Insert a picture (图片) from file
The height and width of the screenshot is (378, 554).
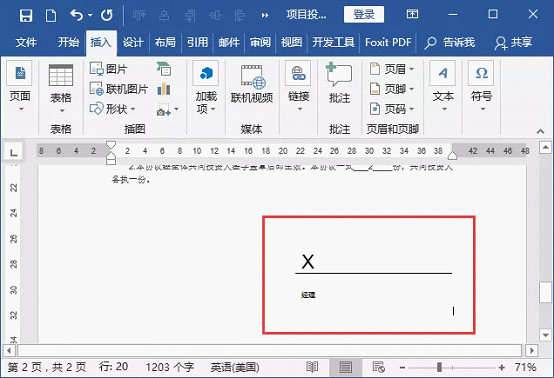pyautogui.click(x=108, y=69)
